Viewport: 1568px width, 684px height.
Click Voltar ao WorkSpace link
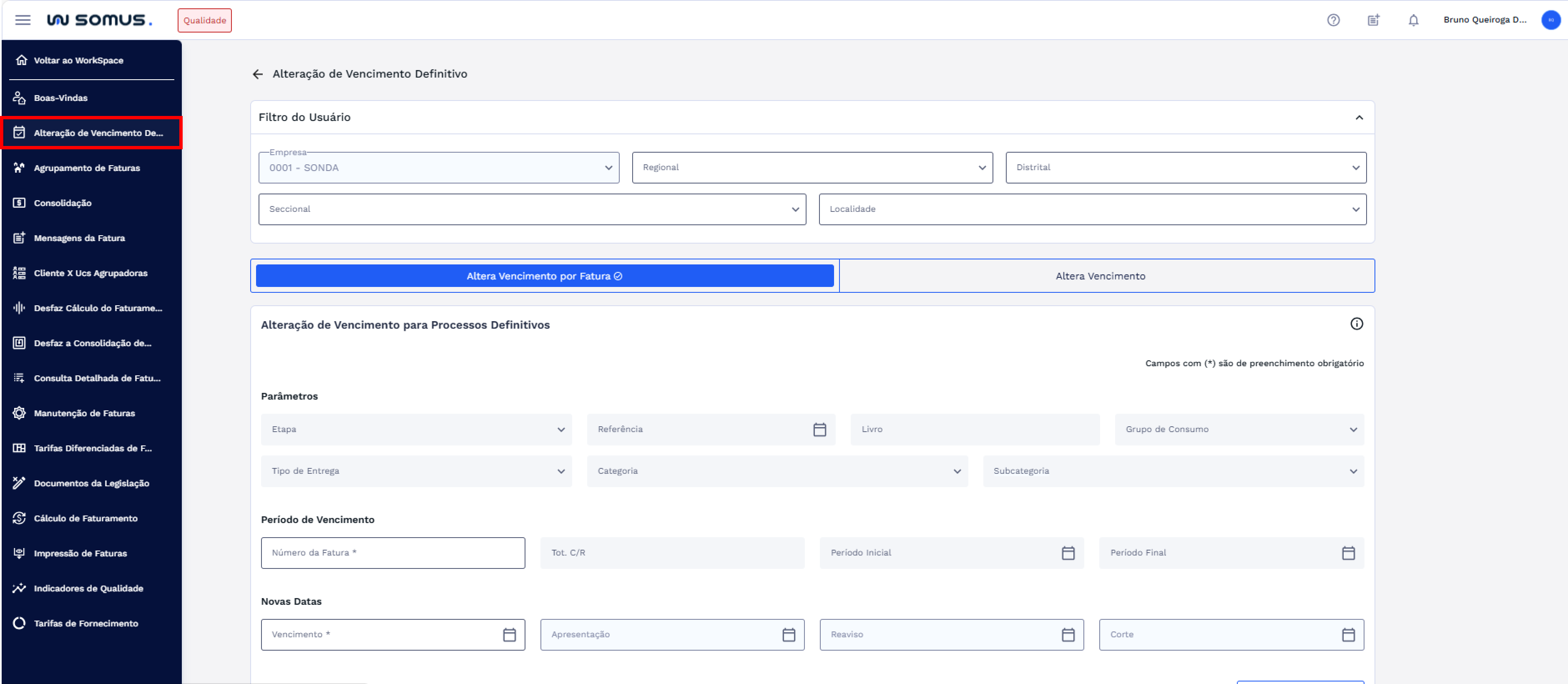(x=78, y=60)
